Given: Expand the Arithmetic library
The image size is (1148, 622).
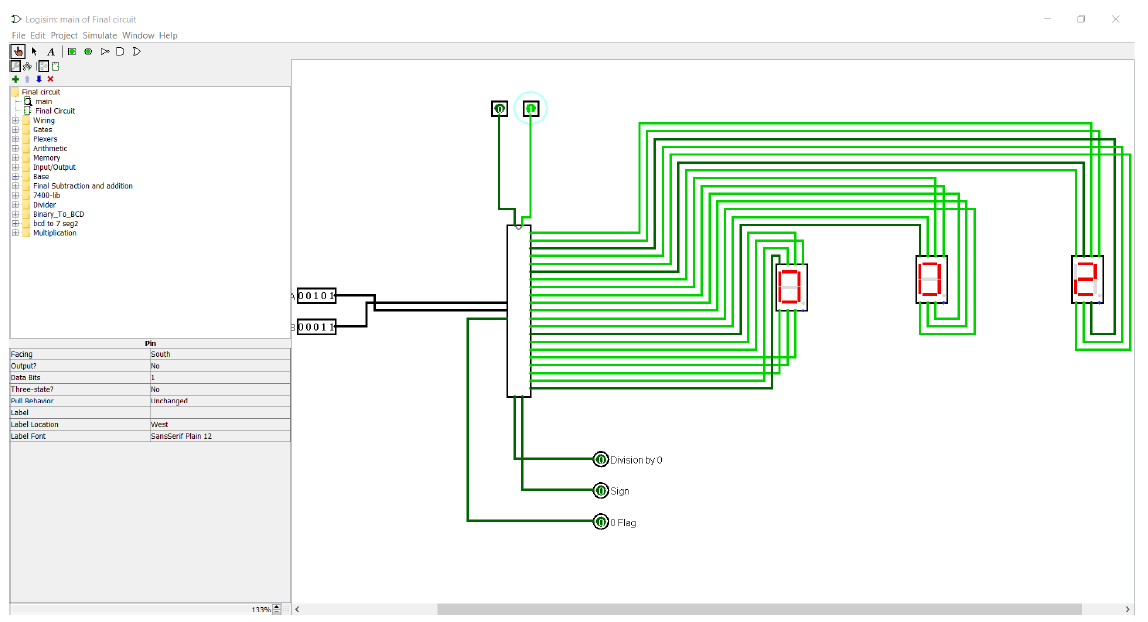Looking at the screenshot, I should 15,149.
